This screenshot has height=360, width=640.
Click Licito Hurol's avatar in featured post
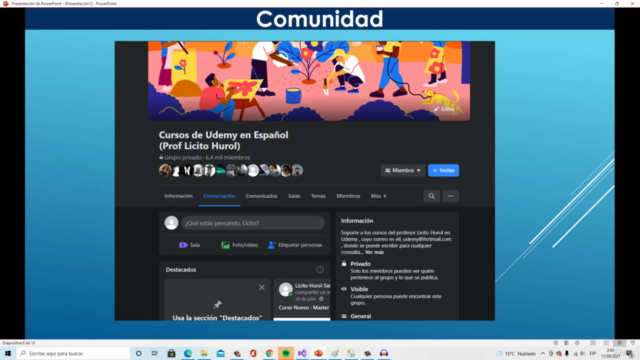point(286,289)
